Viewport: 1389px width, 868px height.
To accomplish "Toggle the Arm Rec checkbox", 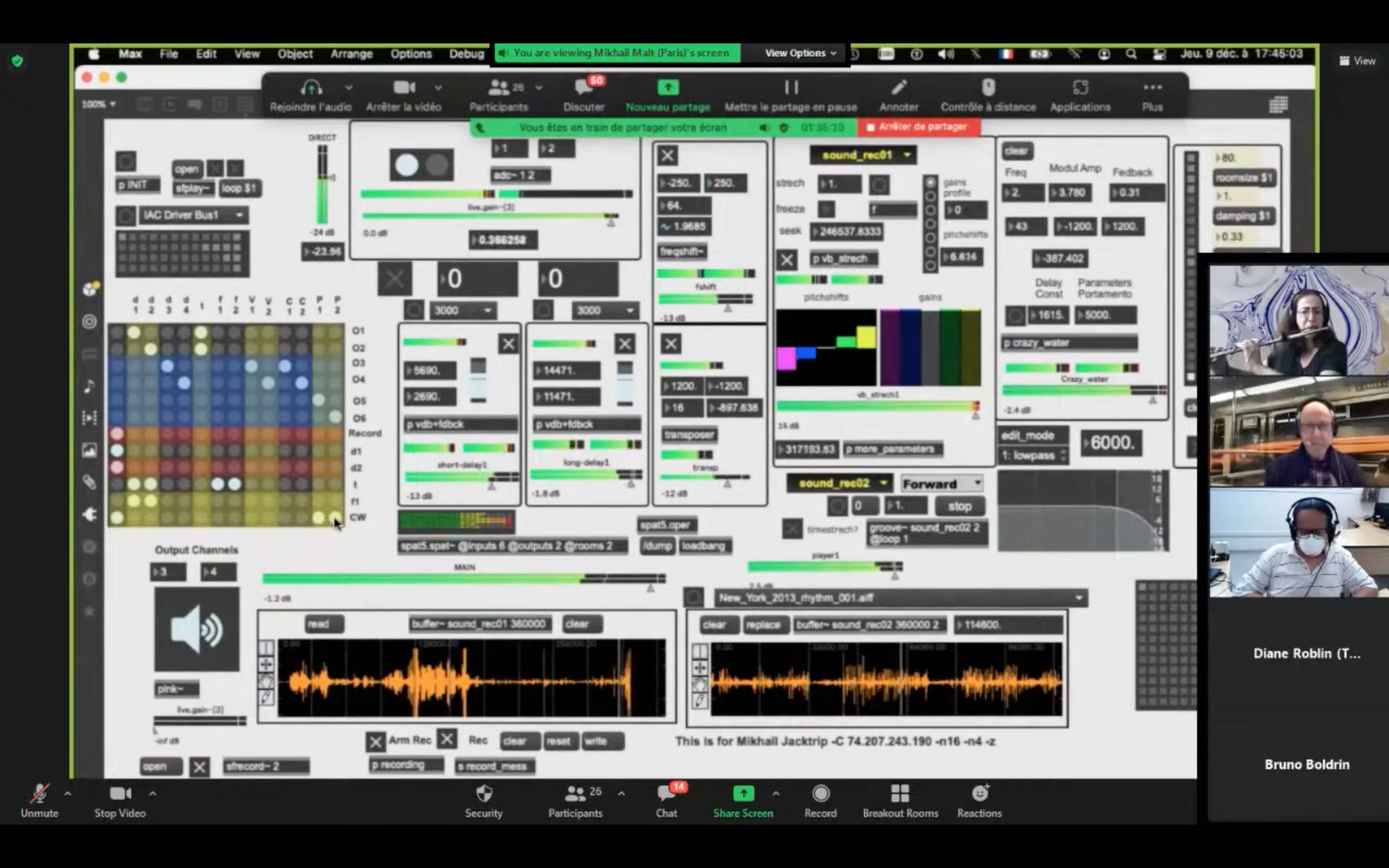I will pyautogui.click(x=375, y=742).
